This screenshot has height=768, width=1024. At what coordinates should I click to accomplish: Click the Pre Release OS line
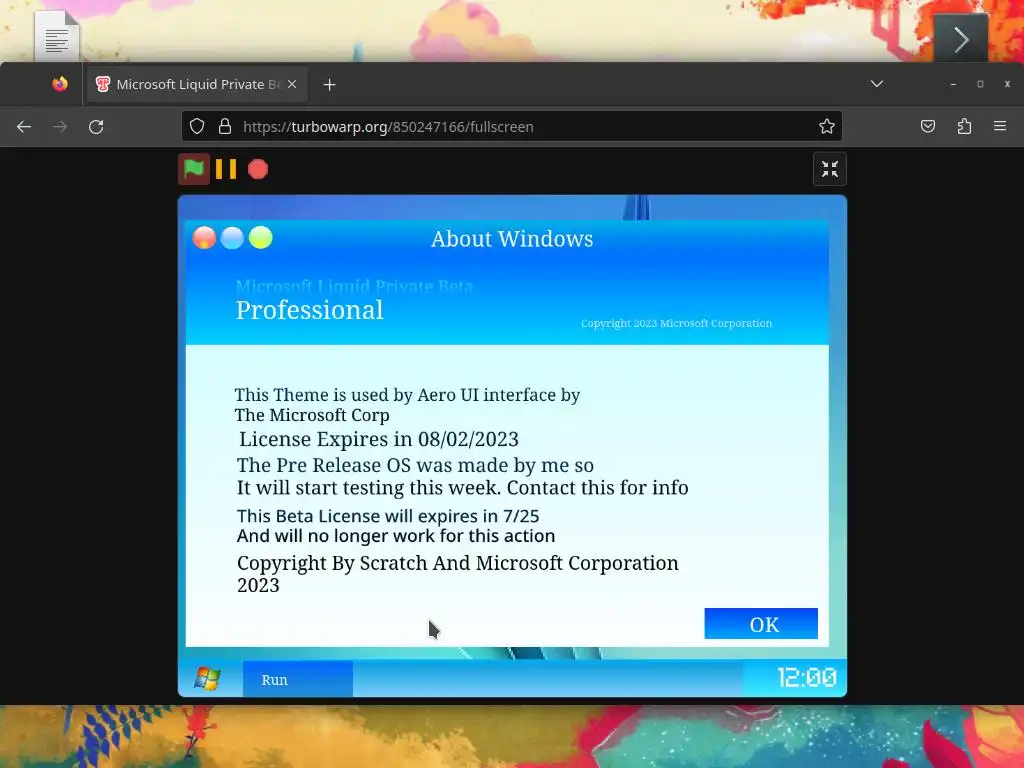pyautogui.click(x=415, y=465)
